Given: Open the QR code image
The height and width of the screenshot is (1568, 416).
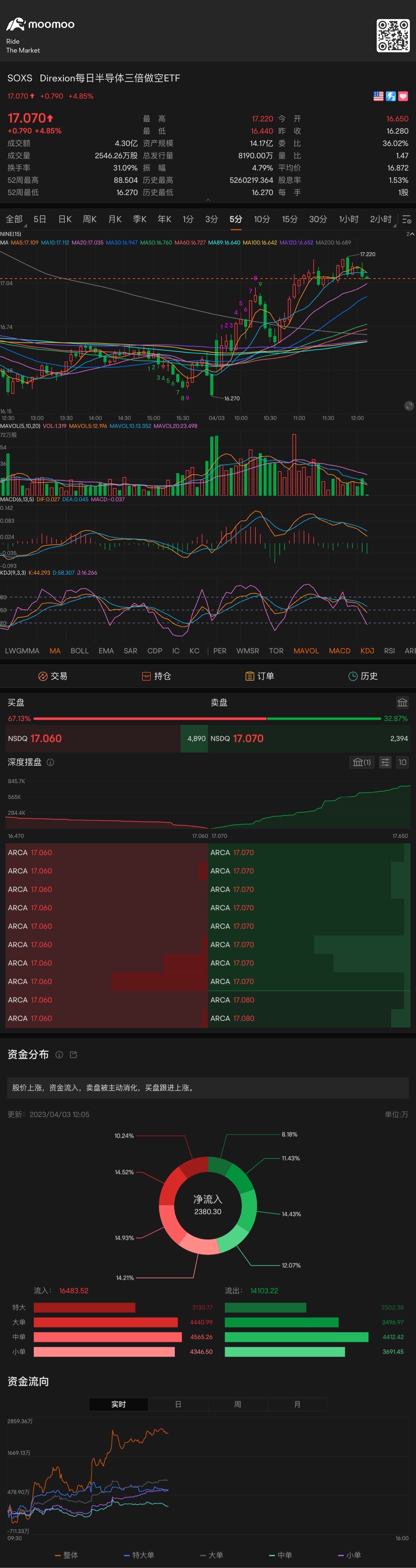Looking at the screenshot, I should (393, 35).
